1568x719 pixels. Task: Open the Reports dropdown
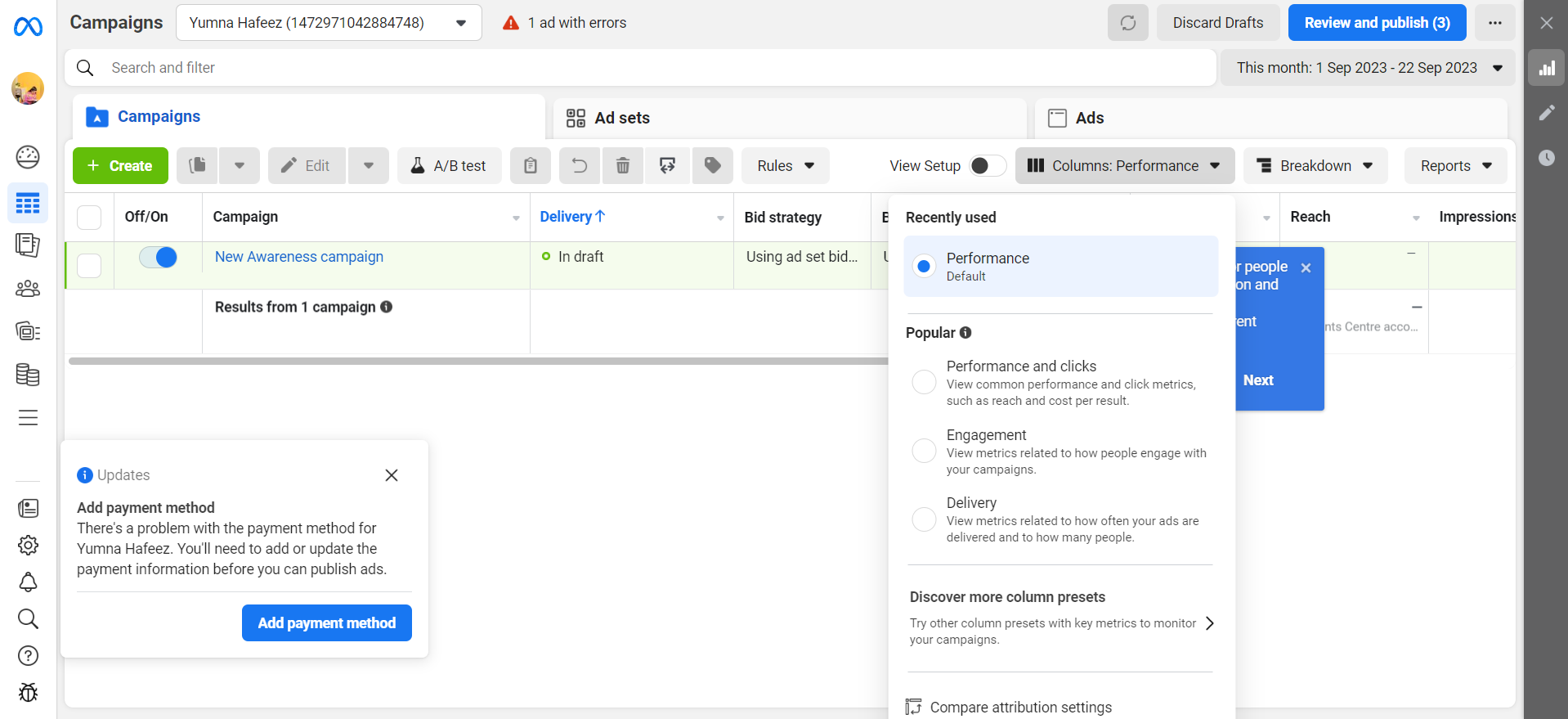[x=1456, y=166]
